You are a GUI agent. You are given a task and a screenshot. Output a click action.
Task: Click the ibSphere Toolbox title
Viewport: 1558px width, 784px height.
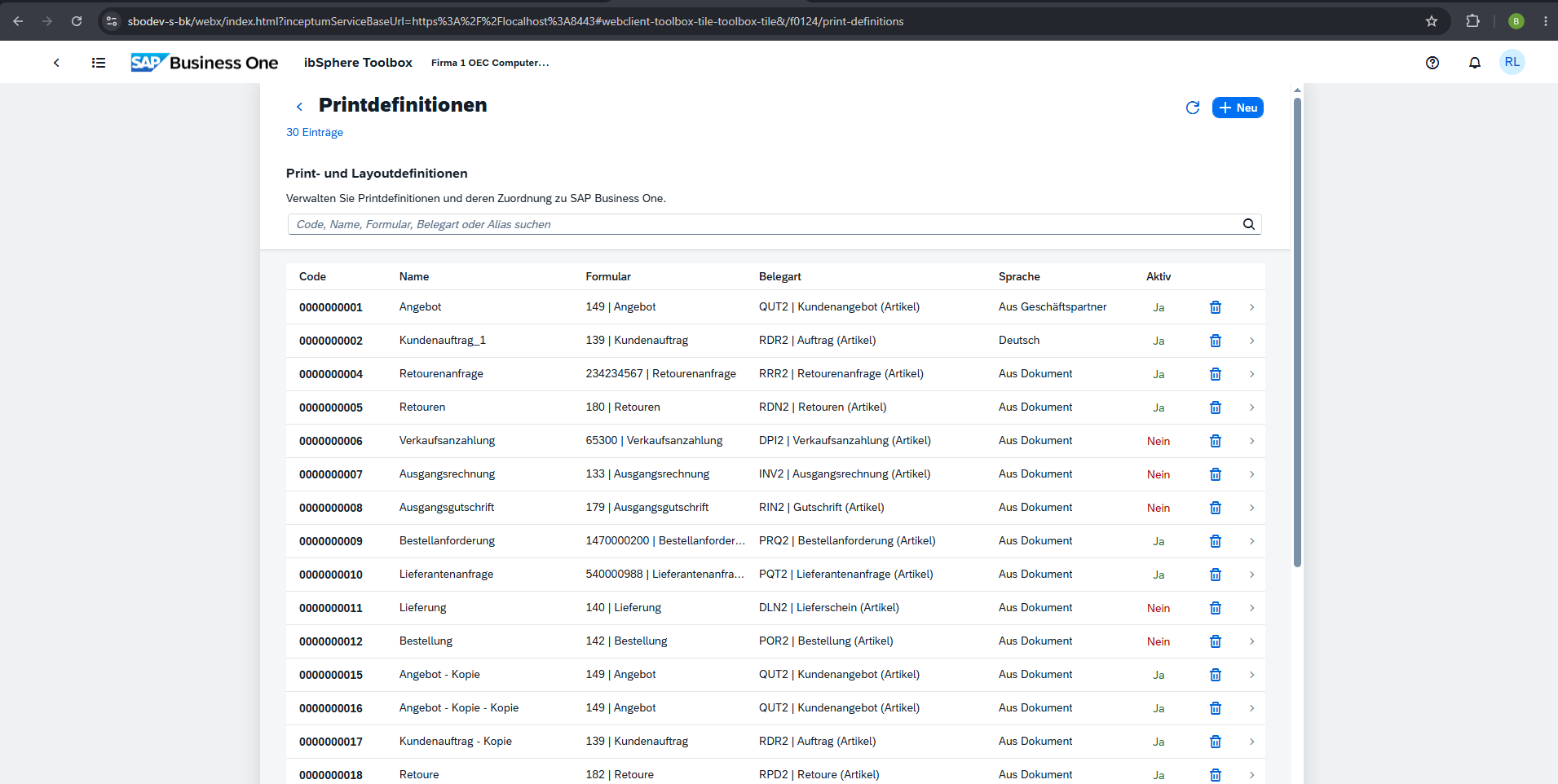(358, 63)
